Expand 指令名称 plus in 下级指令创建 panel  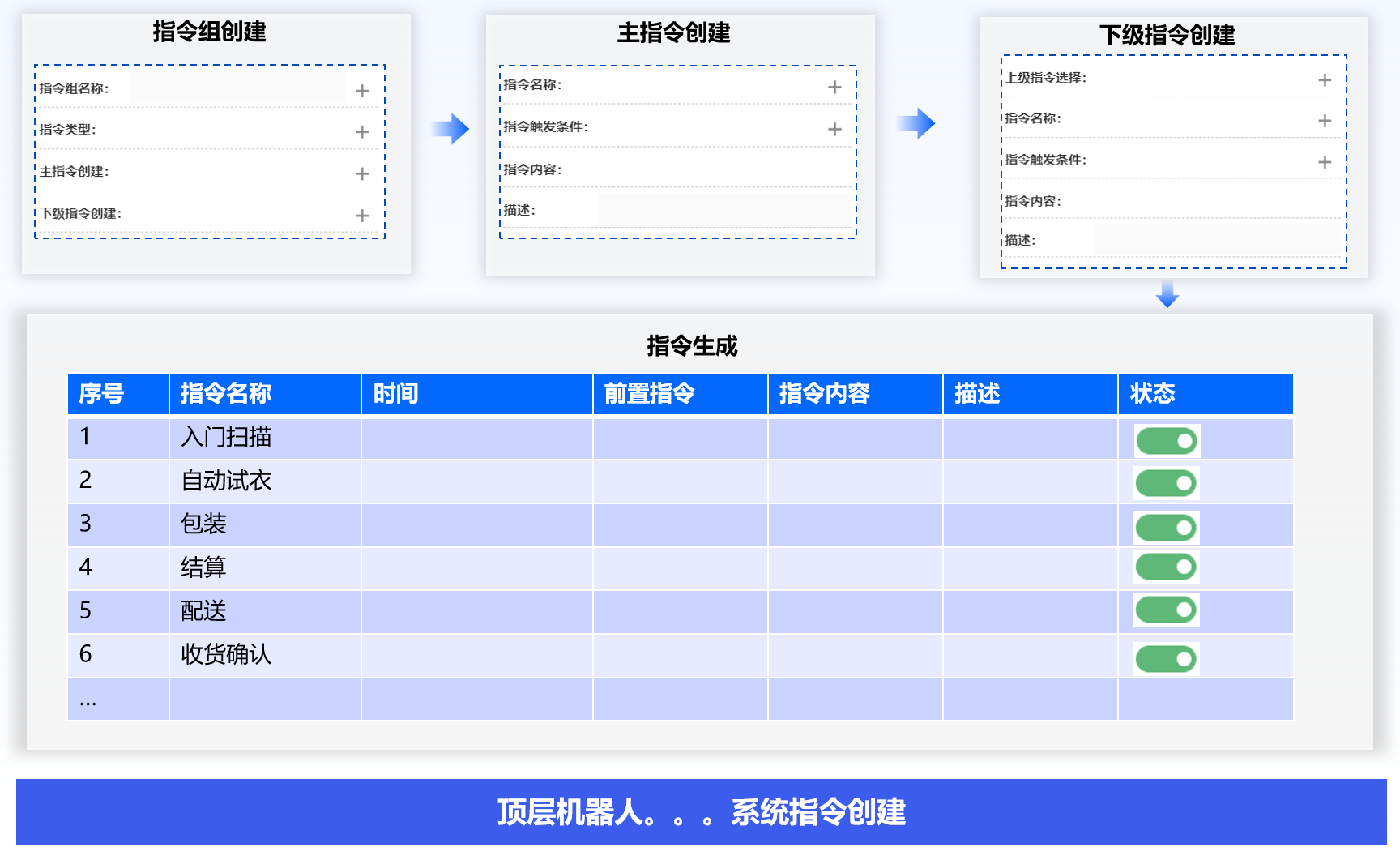[x=1325, y=121]
